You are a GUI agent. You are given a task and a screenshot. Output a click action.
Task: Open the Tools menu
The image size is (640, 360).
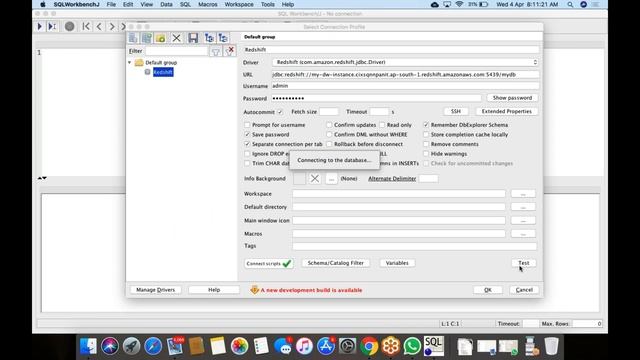tap(267, 4)
